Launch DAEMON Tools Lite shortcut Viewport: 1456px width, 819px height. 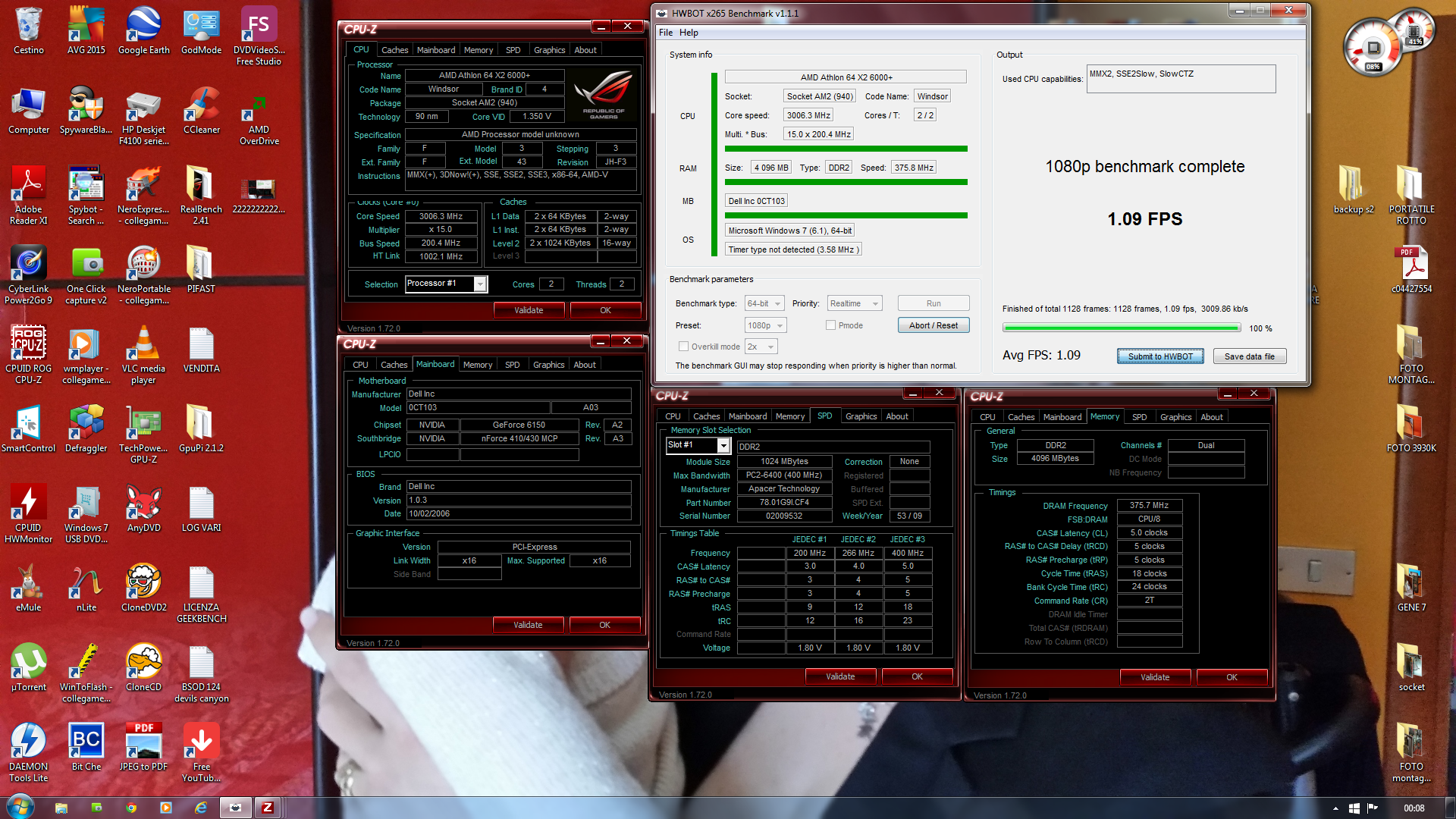pyautogui.click(x=28, y=753)
